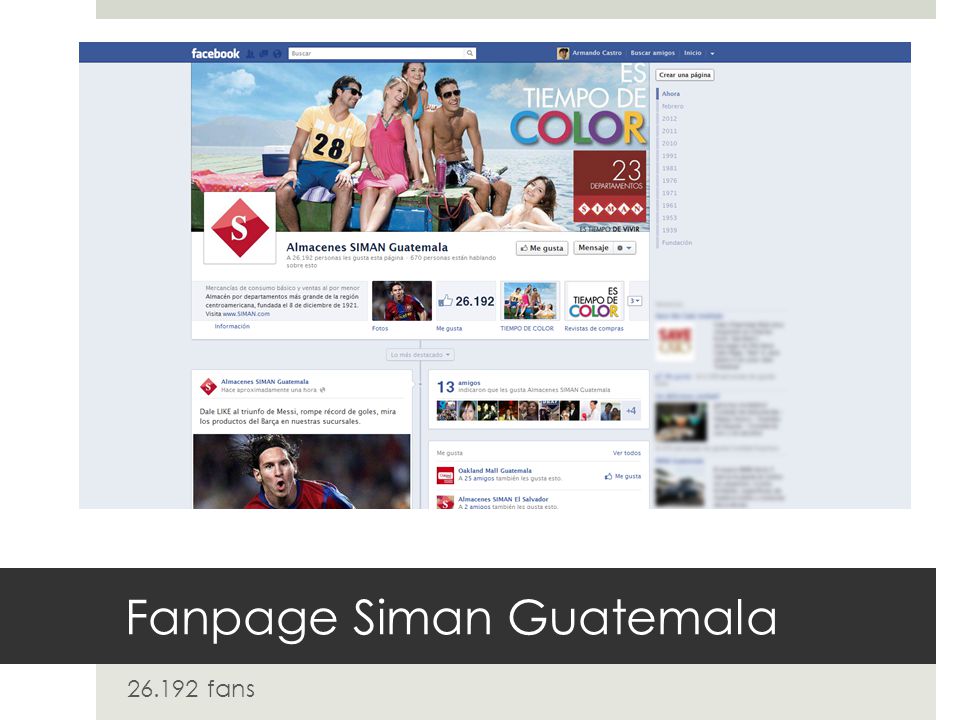Open Lo más destacado dropdown

tap(420, 355)
